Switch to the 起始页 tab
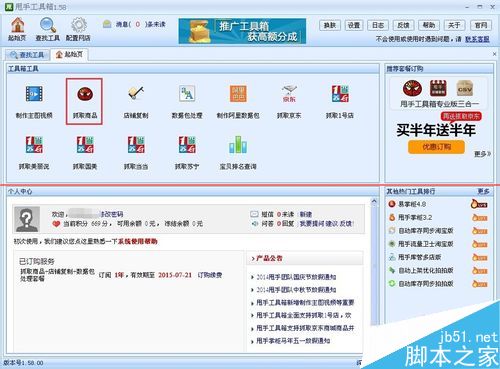This screenshot has width=500, height=369. click(69, 54)
